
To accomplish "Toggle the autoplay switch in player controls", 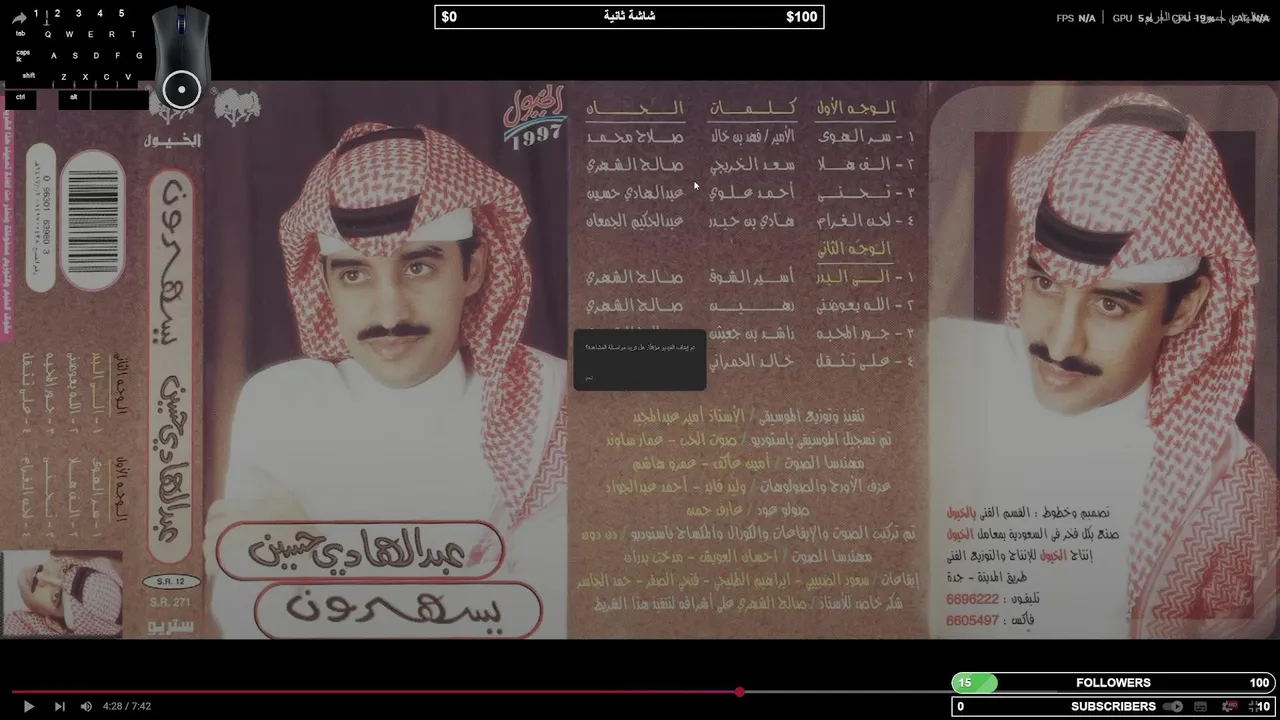I will click(x=1173, y=706).
